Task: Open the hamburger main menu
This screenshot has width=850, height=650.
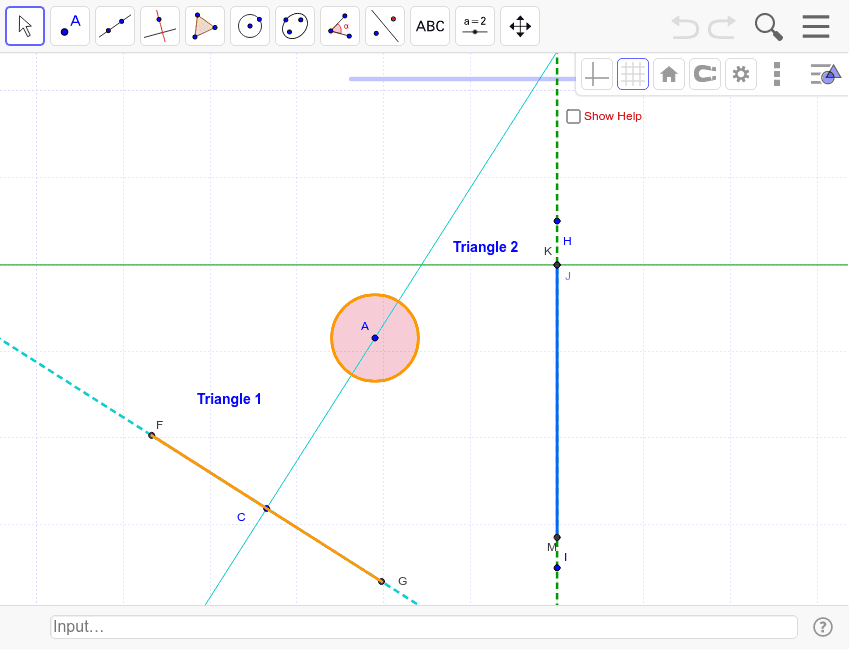Action: point(816,26)
